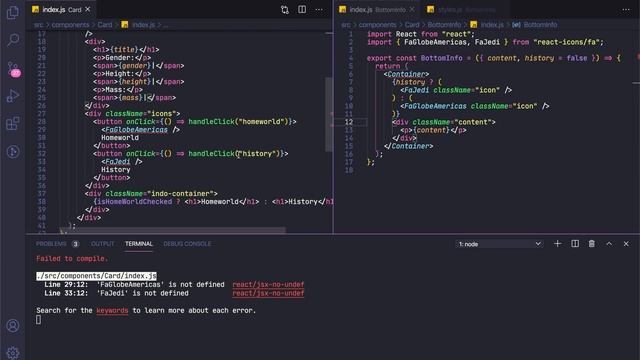Screen dimensions: 640x360
Task: Open the Accounts menu icon
Action: tap(13, 326)
